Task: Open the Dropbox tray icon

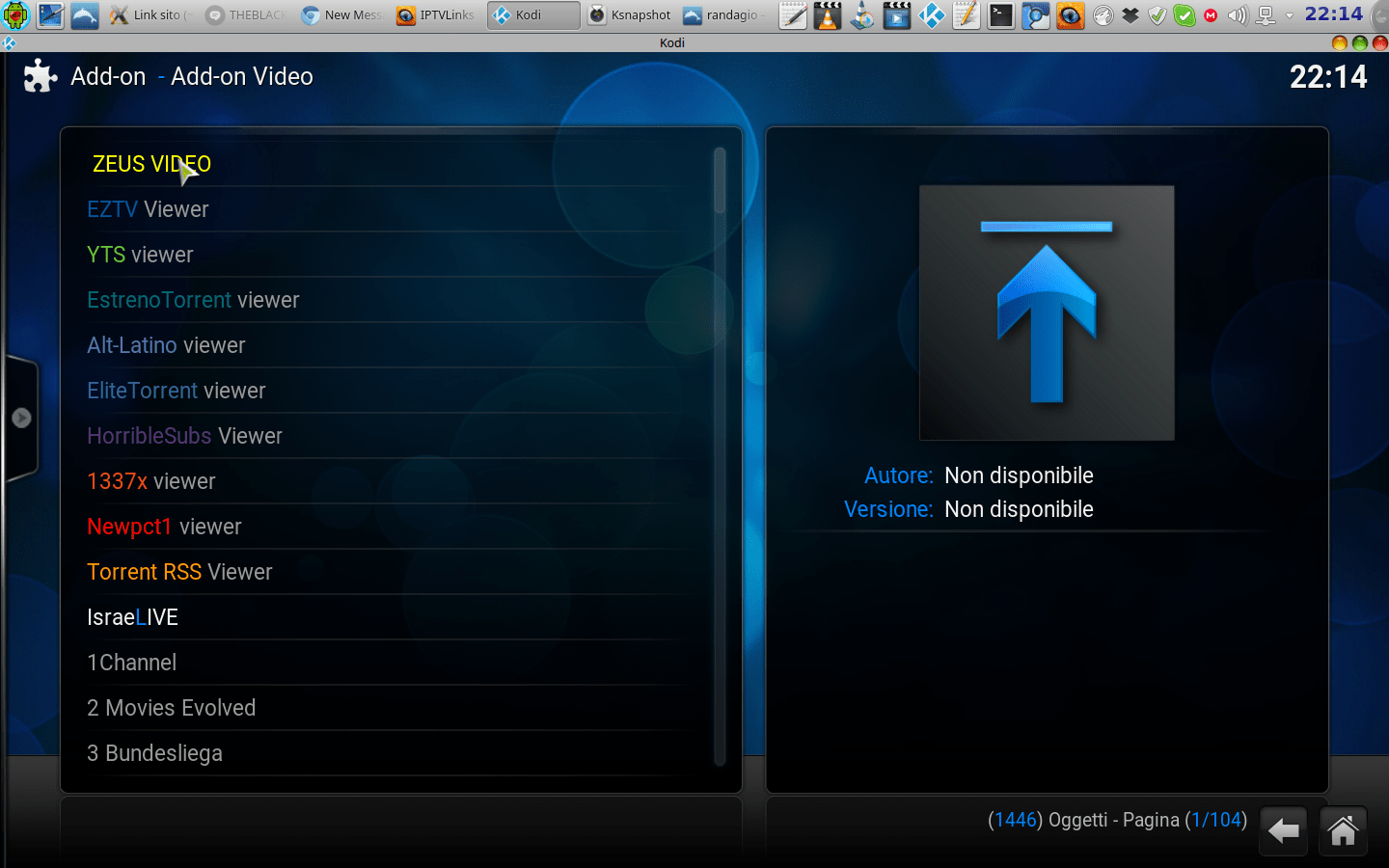Action: 1130,15
